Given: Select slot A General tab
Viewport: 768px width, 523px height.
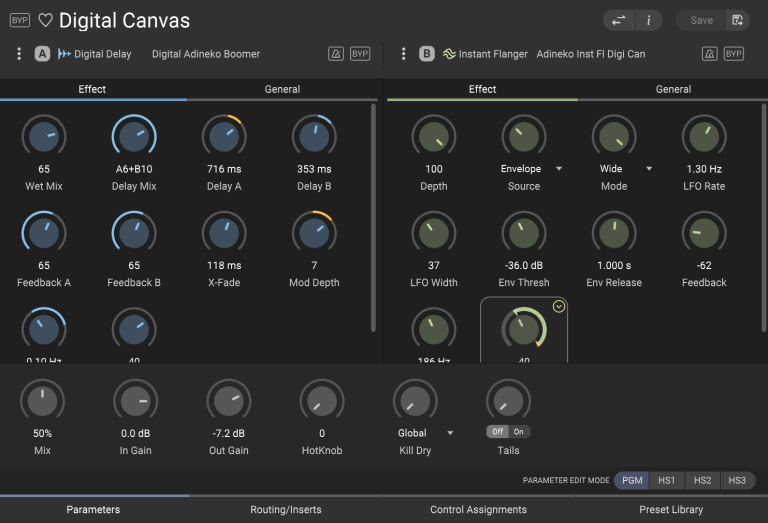Looking at the screenshot, I should (x=282, y=89).
